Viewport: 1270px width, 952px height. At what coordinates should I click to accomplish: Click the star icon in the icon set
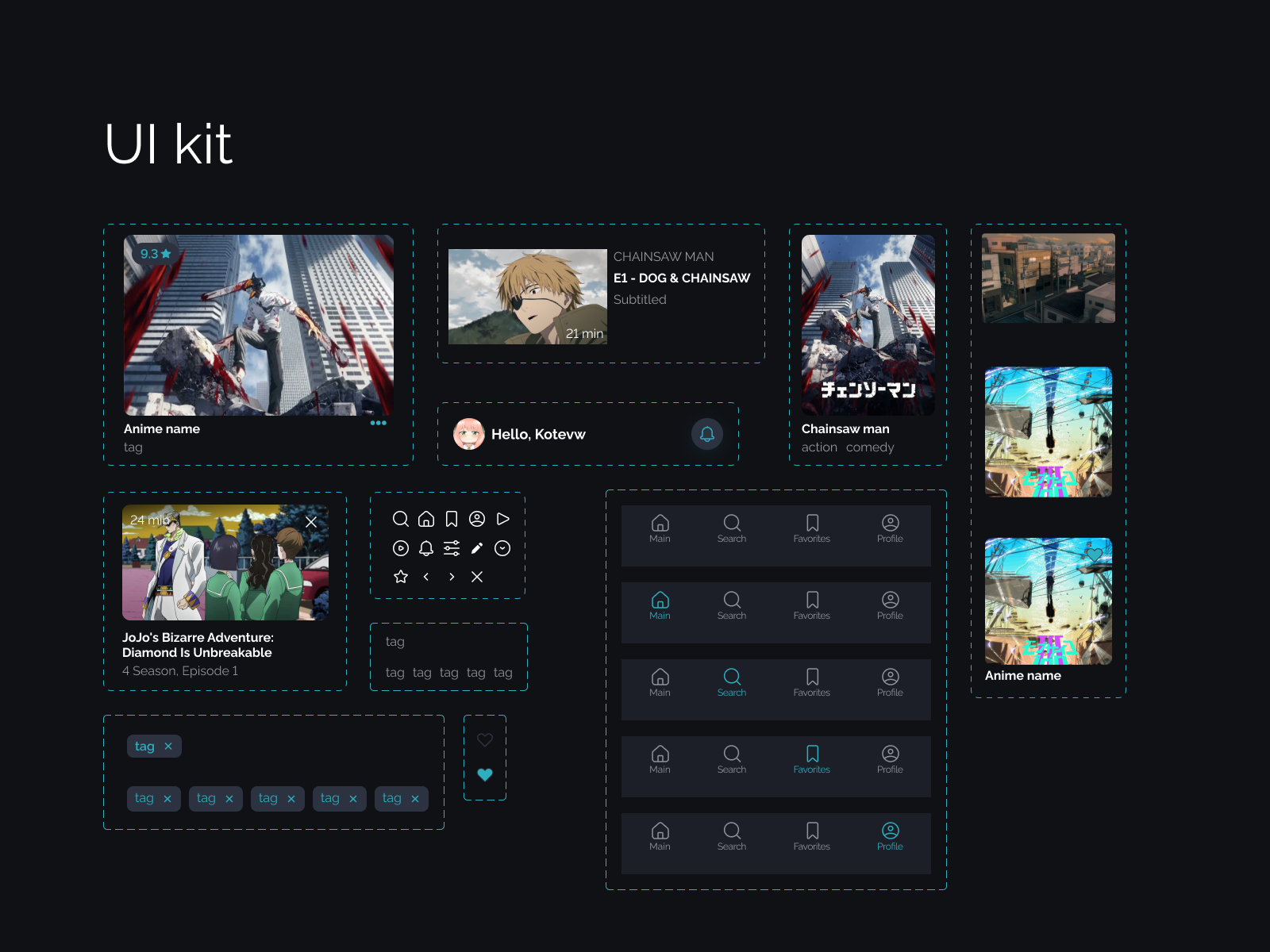coord(401,577)
